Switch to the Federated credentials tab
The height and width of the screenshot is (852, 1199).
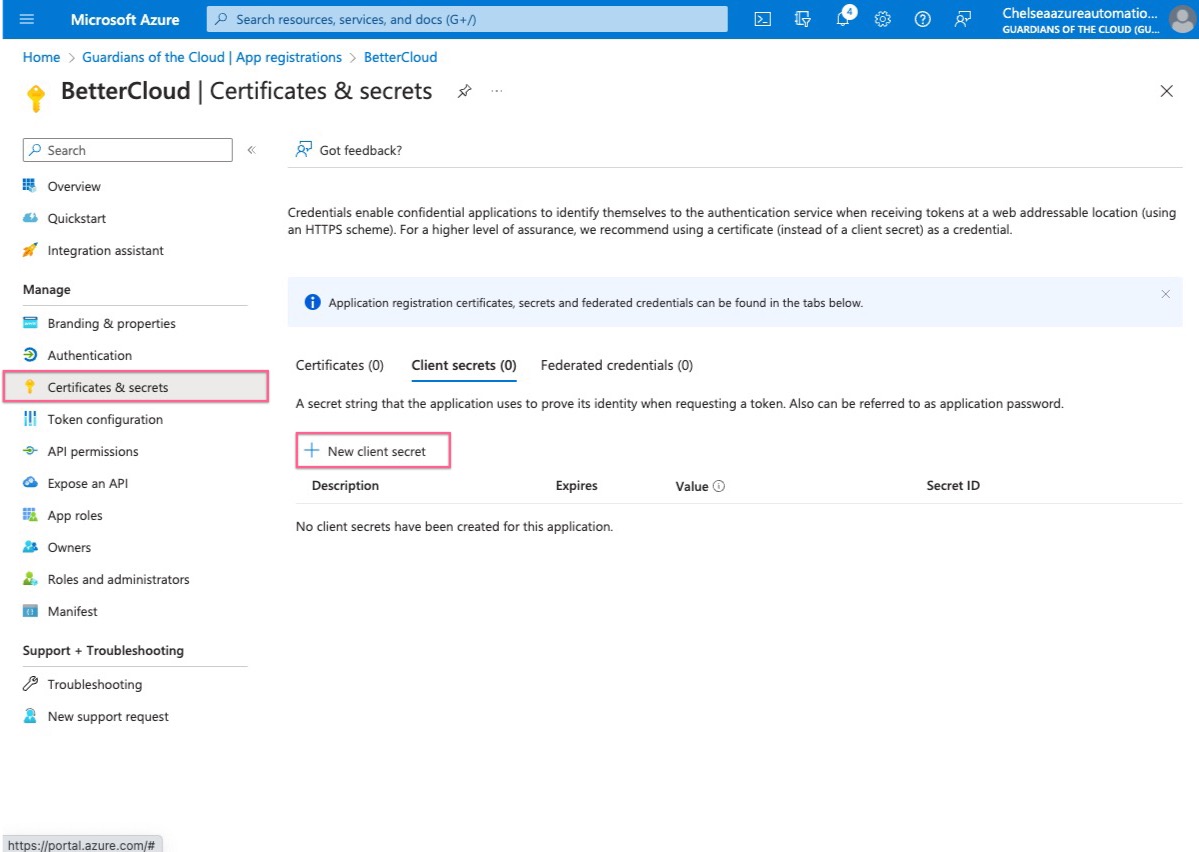(616, 365)
